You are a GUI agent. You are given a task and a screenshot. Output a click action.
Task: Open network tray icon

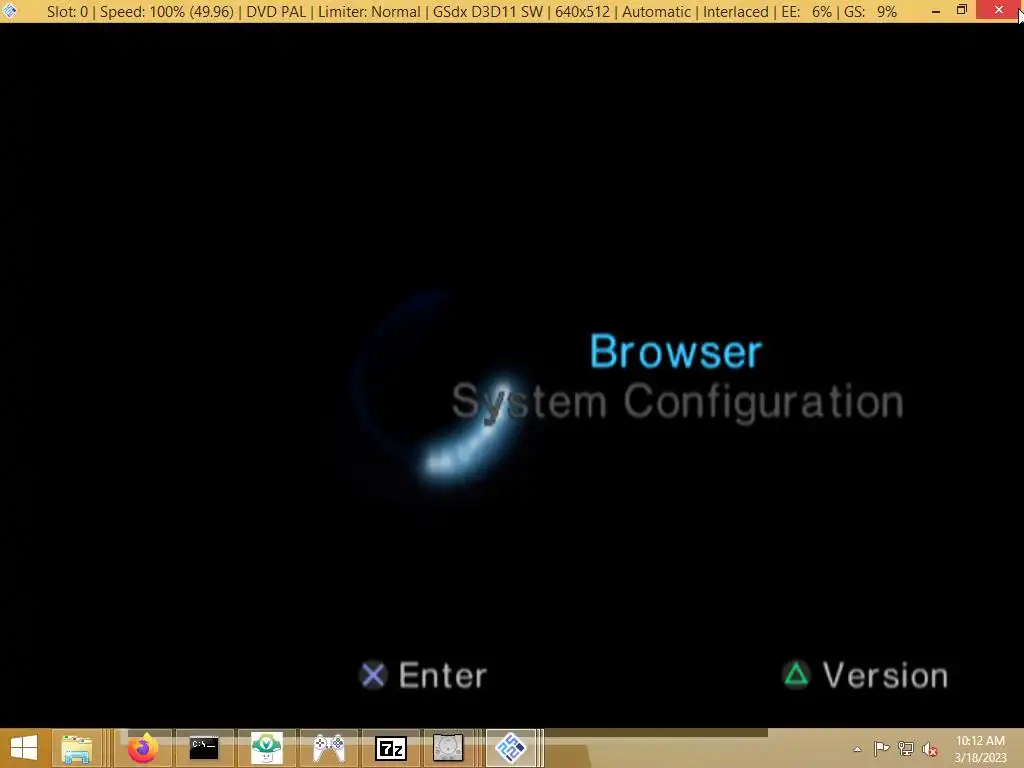pyautogui.click(x=906, y=749)
